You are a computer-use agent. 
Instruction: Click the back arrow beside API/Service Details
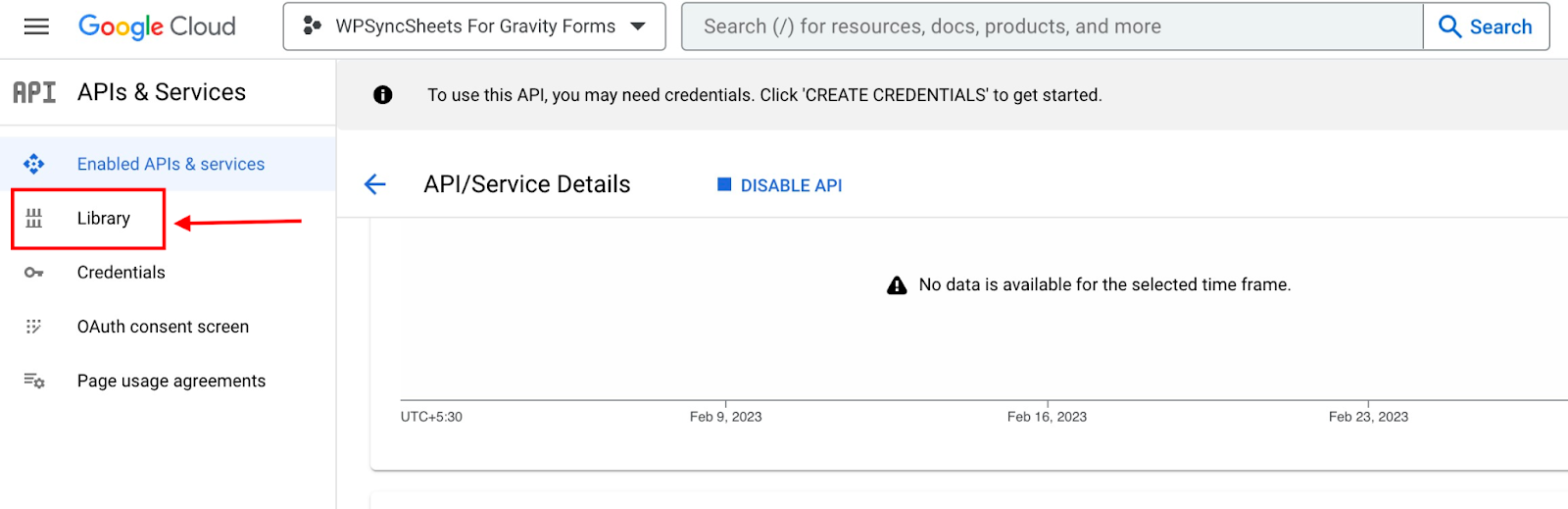375,184
